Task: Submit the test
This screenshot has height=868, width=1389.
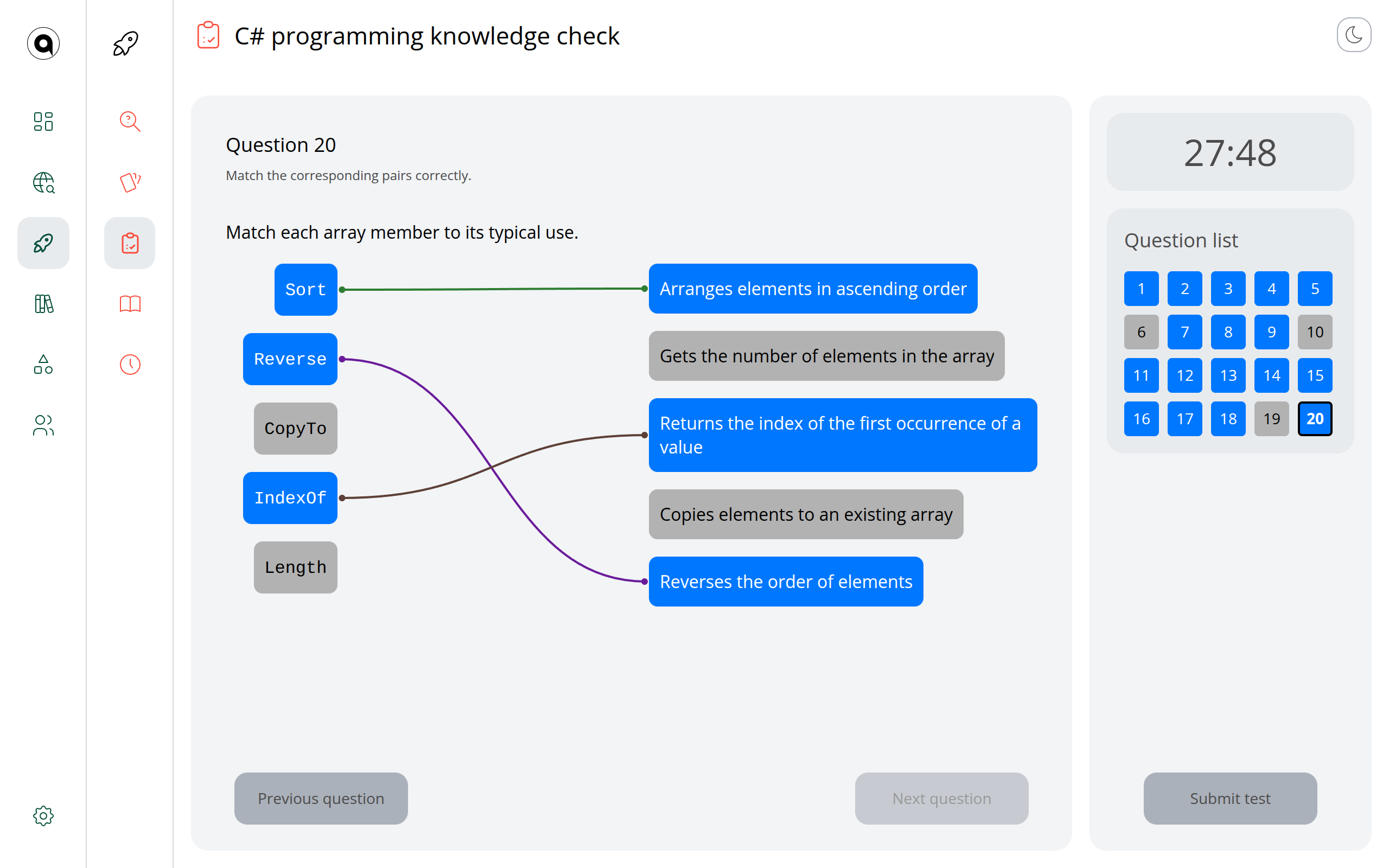Action: (x=1231, y=799)
